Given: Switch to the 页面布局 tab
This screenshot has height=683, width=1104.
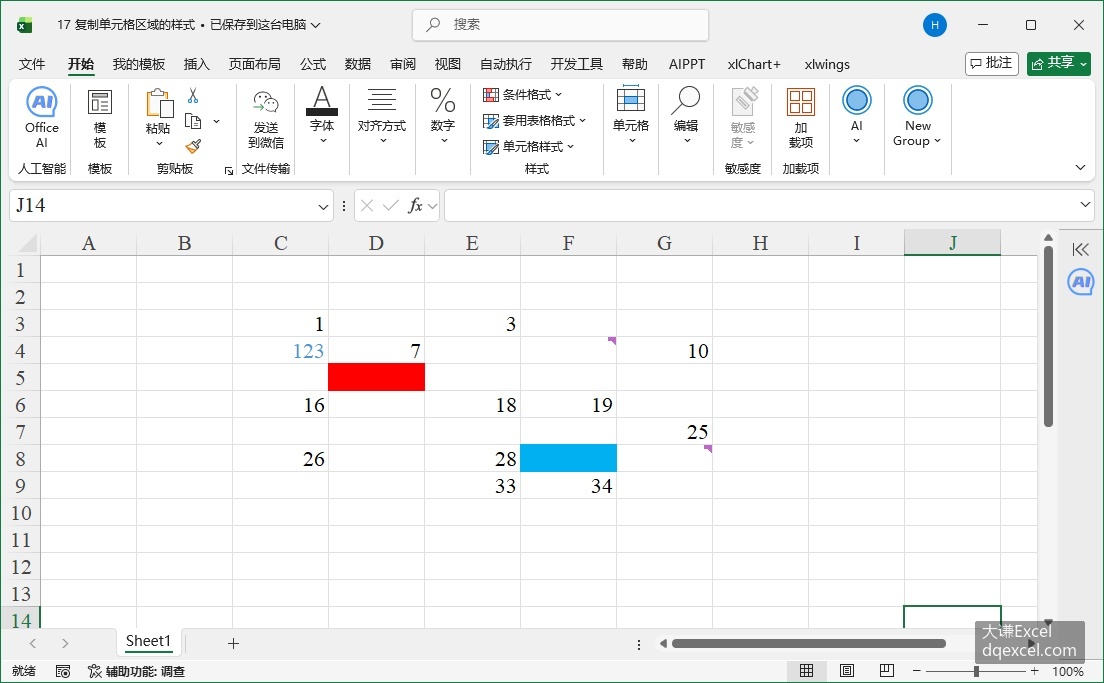Looking at the screenshot, I should (x=254, y=64).
